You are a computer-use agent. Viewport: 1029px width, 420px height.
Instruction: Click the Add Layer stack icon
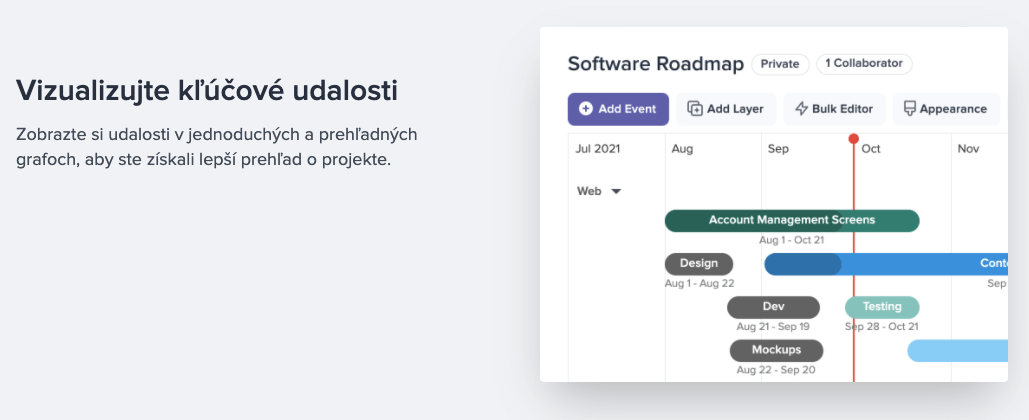(x=696, y=109)
